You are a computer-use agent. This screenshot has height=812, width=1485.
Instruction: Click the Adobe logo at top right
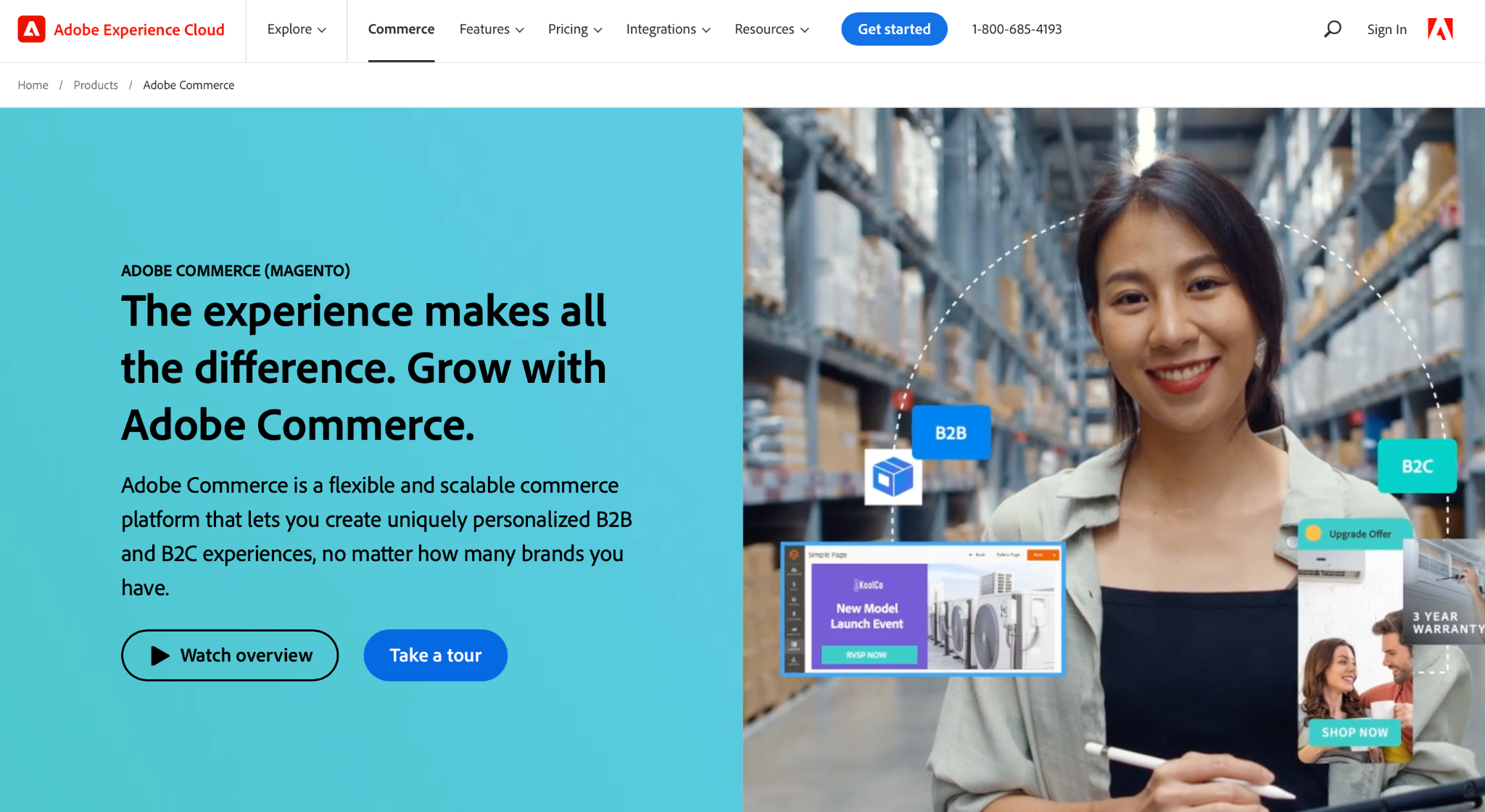point(1440,29)
